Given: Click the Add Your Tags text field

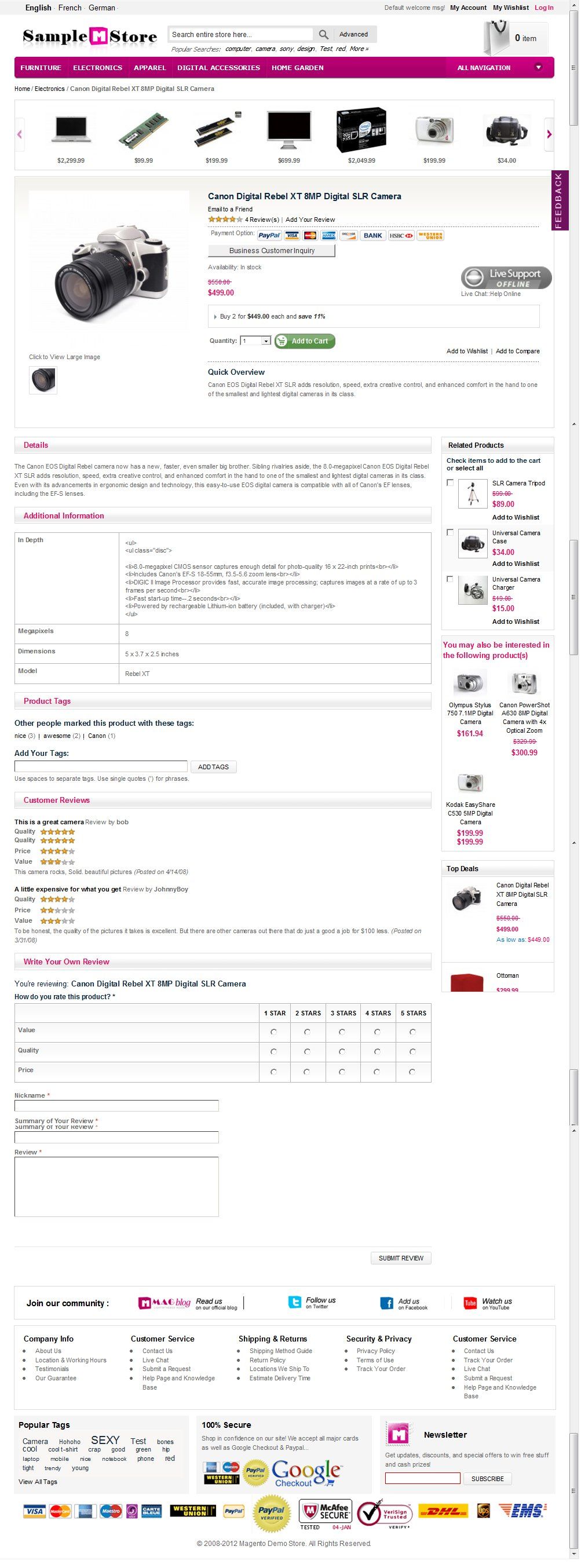Looking at the screenshot, I should pos(100,766).
